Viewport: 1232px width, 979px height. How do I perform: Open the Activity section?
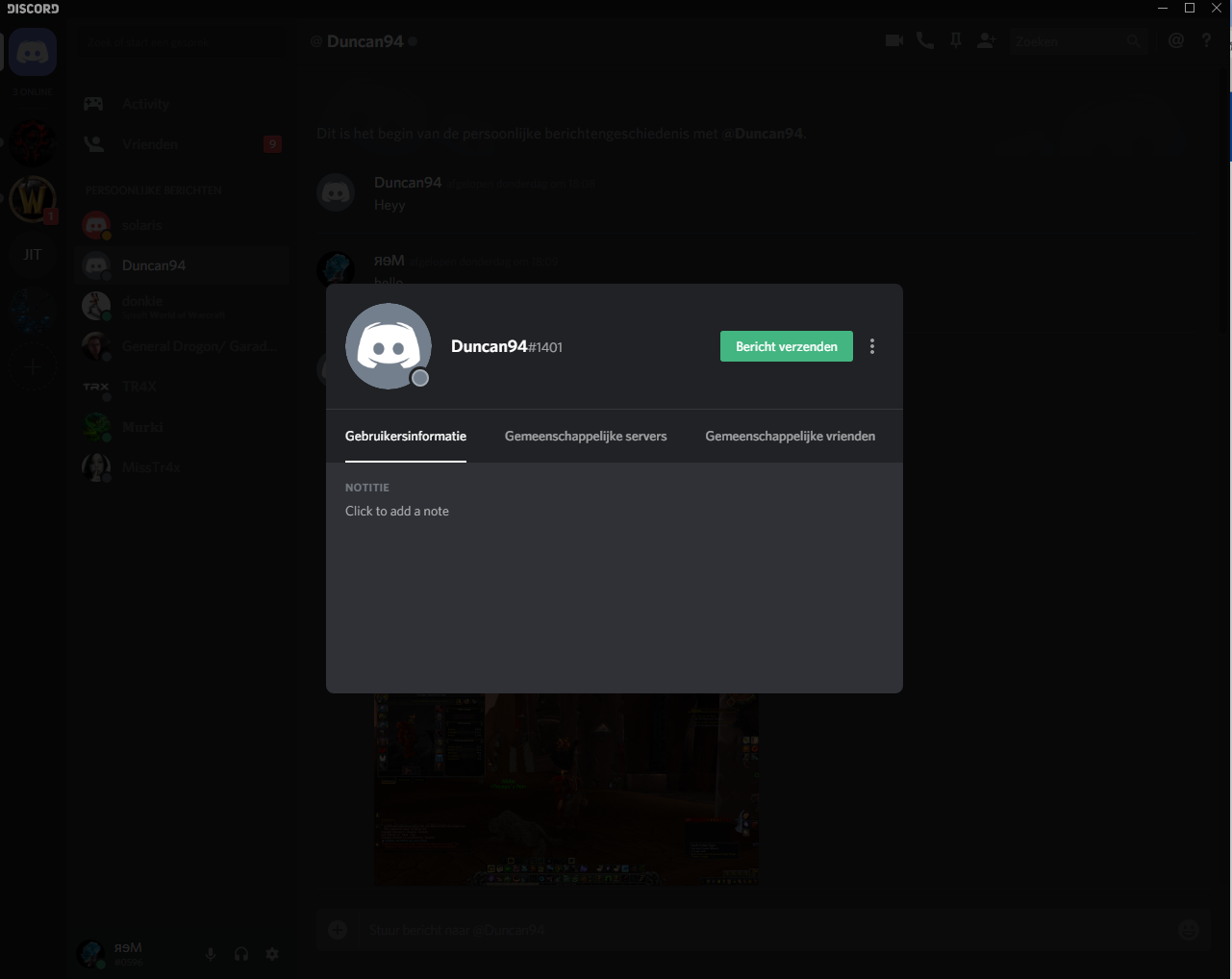click(182, 104)
